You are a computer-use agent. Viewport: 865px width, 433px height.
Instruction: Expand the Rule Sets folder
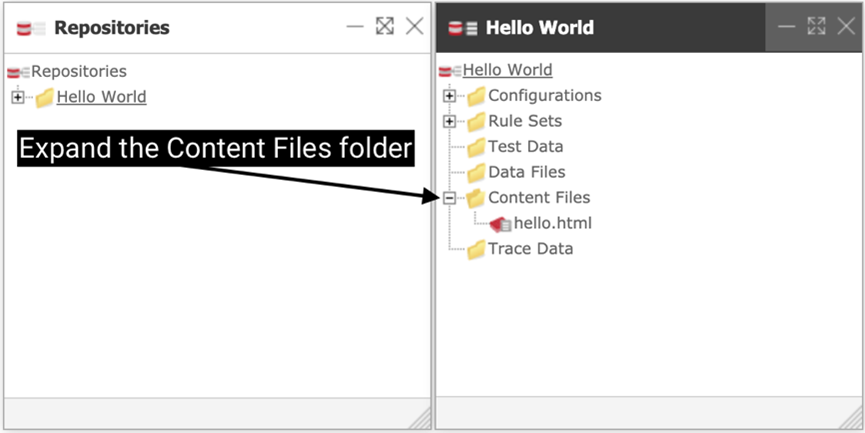[449, 121]
